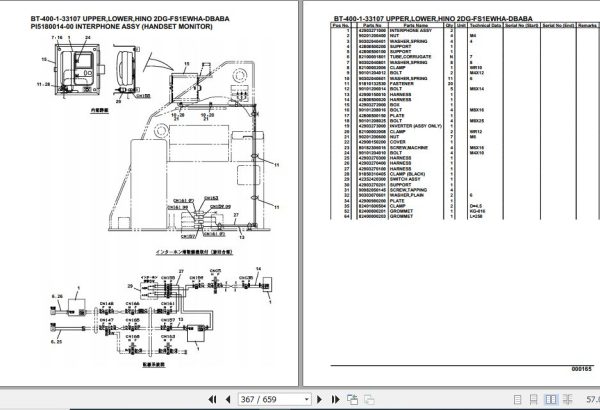Click the zoom percentage value 57

(593, 400)
